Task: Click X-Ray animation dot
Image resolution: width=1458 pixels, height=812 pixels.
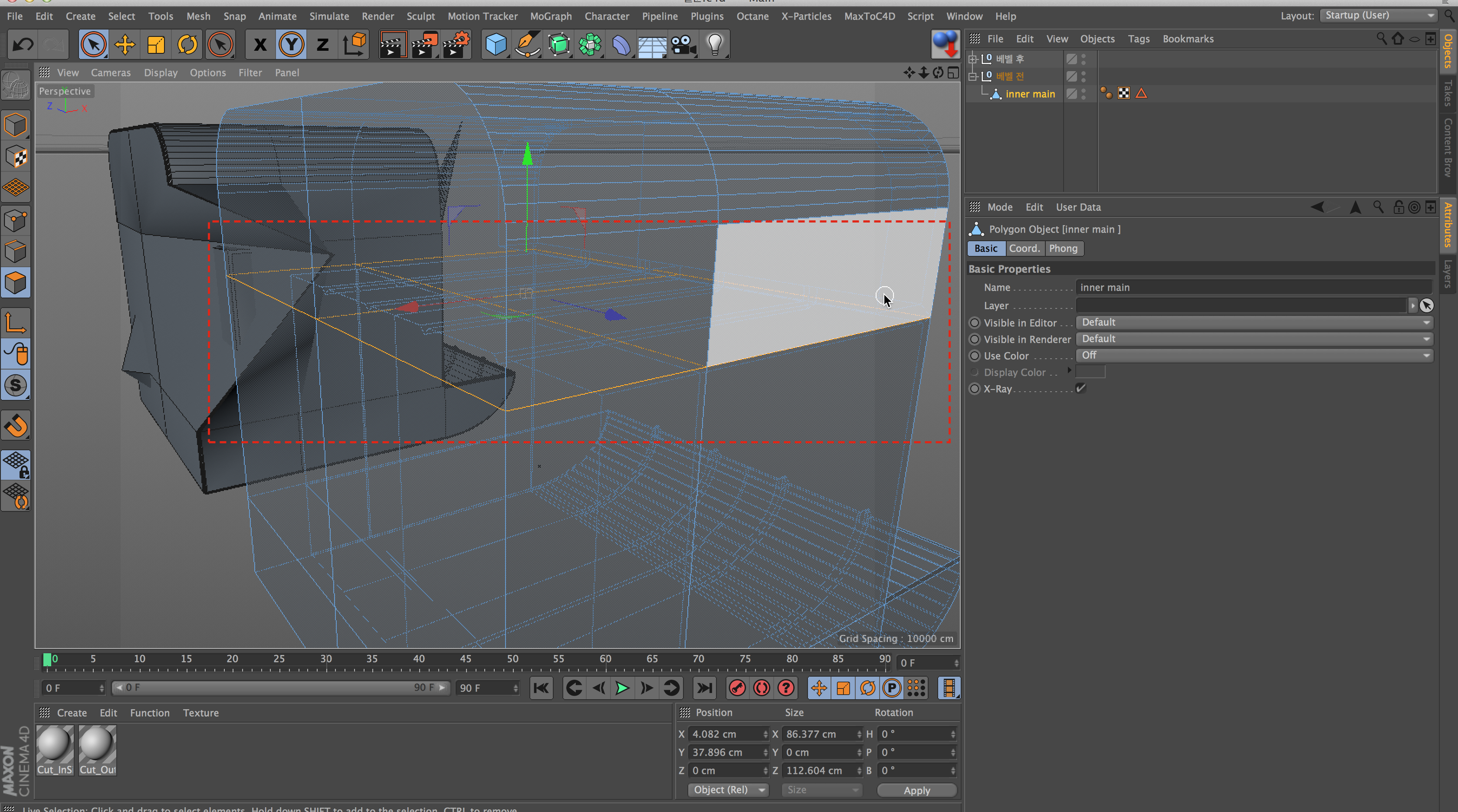Action: pos(974,389)
